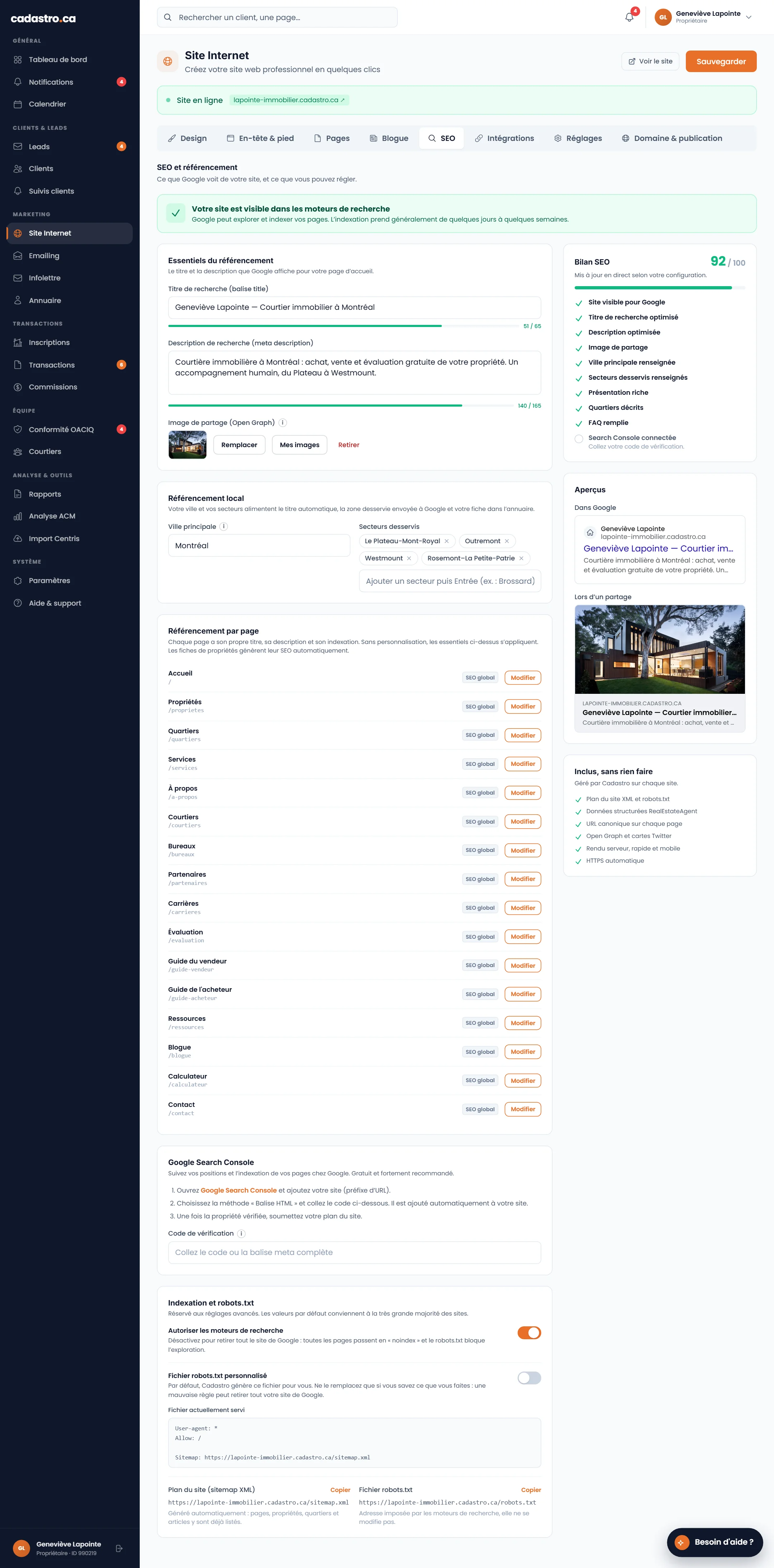
Task: Click the Infolettre icon in sidebar
Action: [x=18, y=278]
